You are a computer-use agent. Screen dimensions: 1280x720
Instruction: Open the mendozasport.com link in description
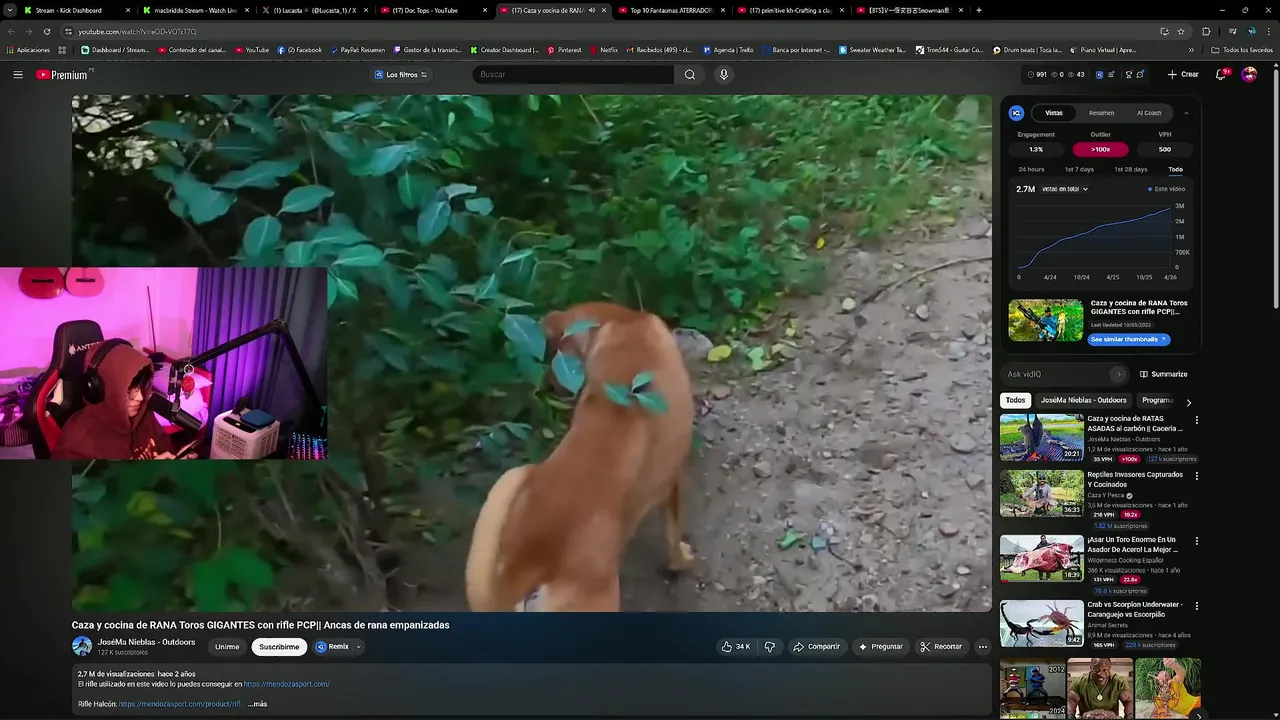[287, 684]
